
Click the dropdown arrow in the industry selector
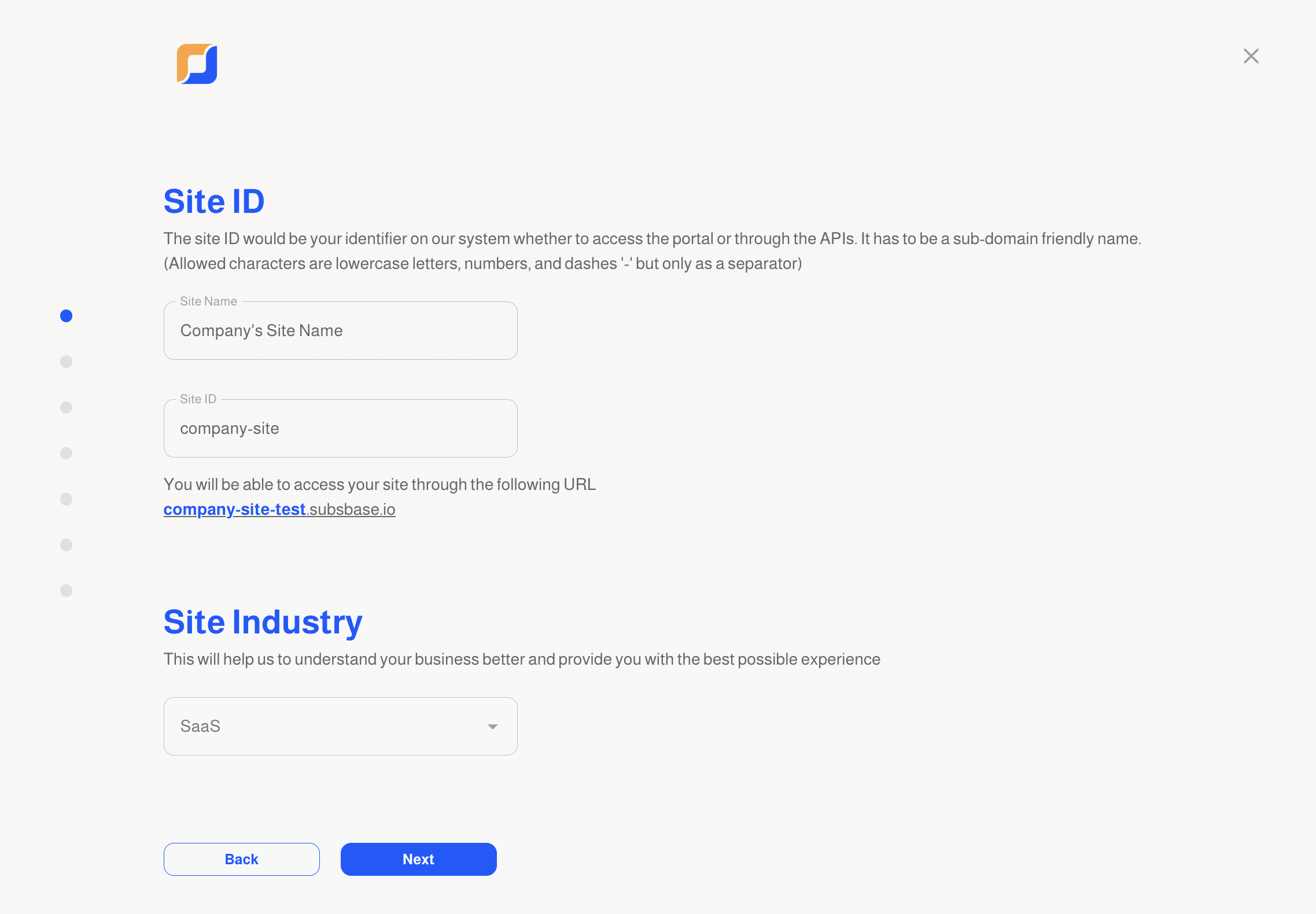(492, 727)
